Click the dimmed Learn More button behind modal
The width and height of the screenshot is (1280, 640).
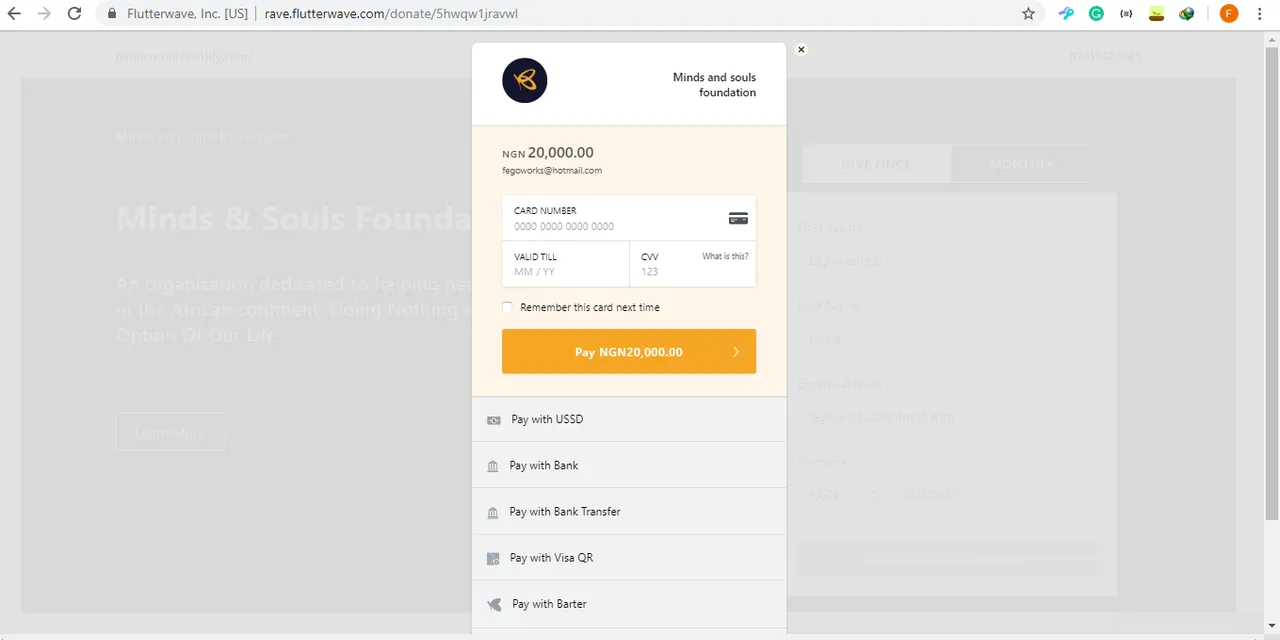(170, 432)
